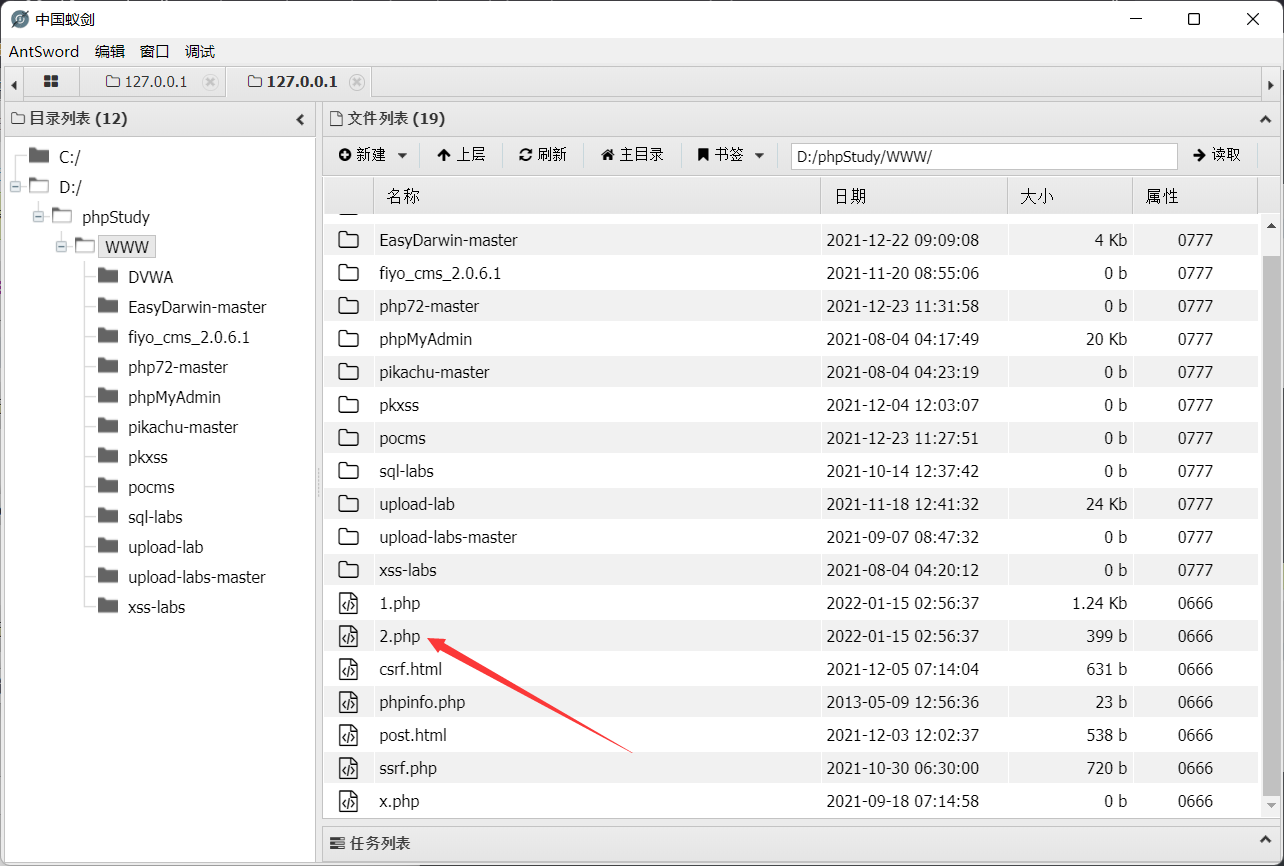Collapse the phpStudy tree node
The image size is (1284, 866).
point(38,216)
